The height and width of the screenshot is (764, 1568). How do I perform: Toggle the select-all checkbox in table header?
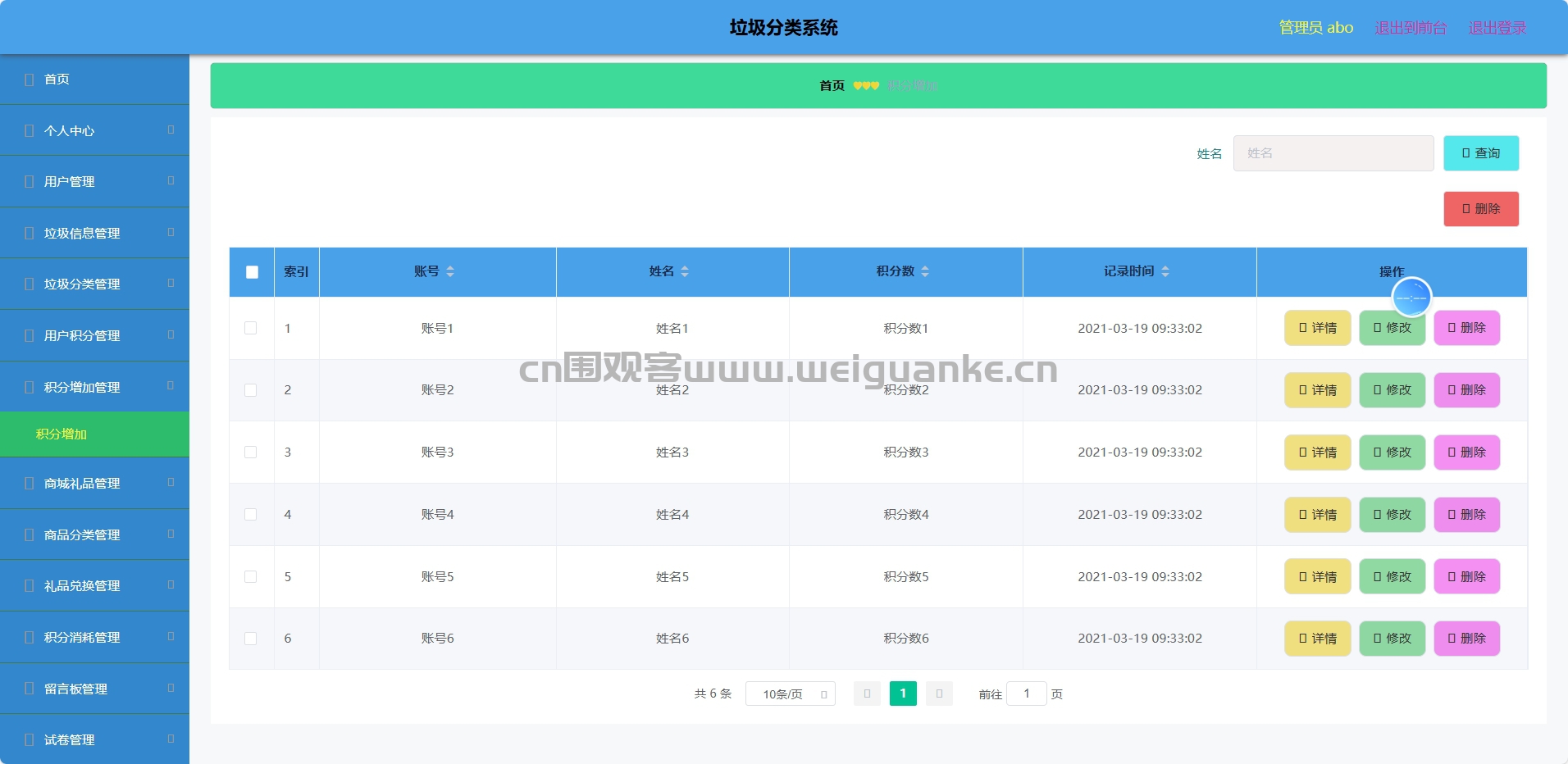point(252,272)
